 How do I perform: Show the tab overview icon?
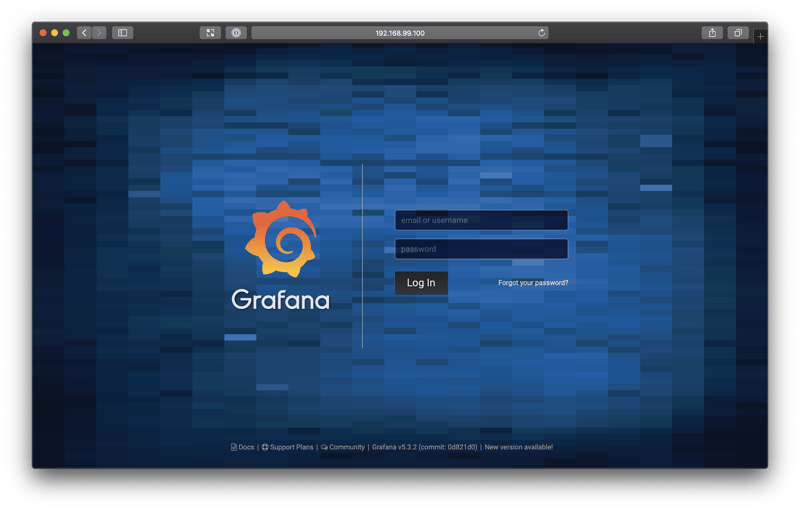pyautogui.click(x=738, y=33)
